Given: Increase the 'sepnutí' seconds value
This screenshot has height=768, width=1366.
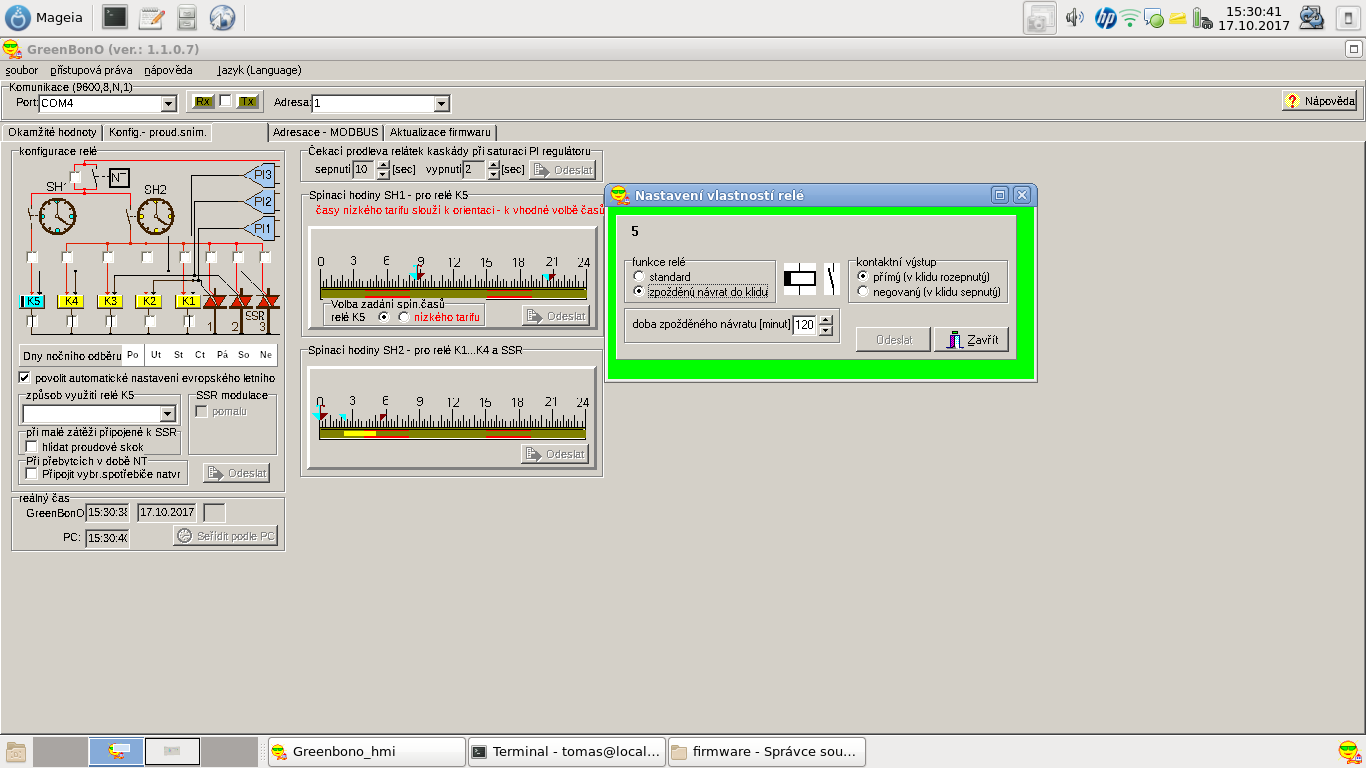Looking at the screenshot, I should 383,165.
